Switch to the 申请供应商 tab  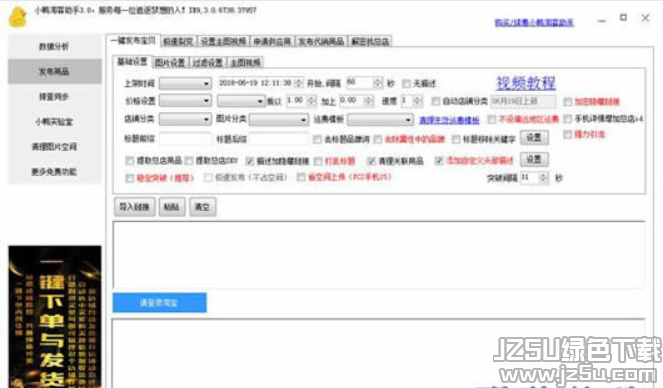[x=272, y=41]
